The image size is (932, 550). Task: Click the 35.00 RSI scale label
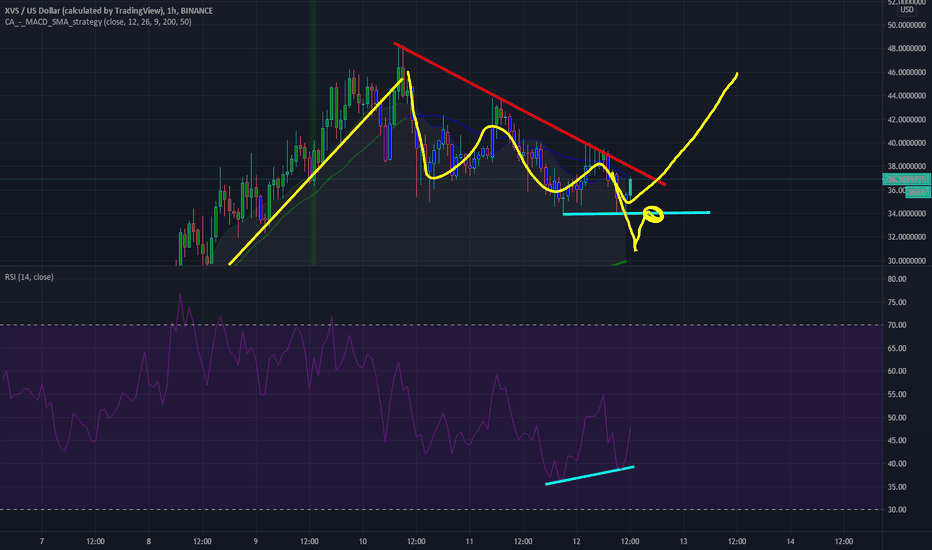(x=896, y=487)
